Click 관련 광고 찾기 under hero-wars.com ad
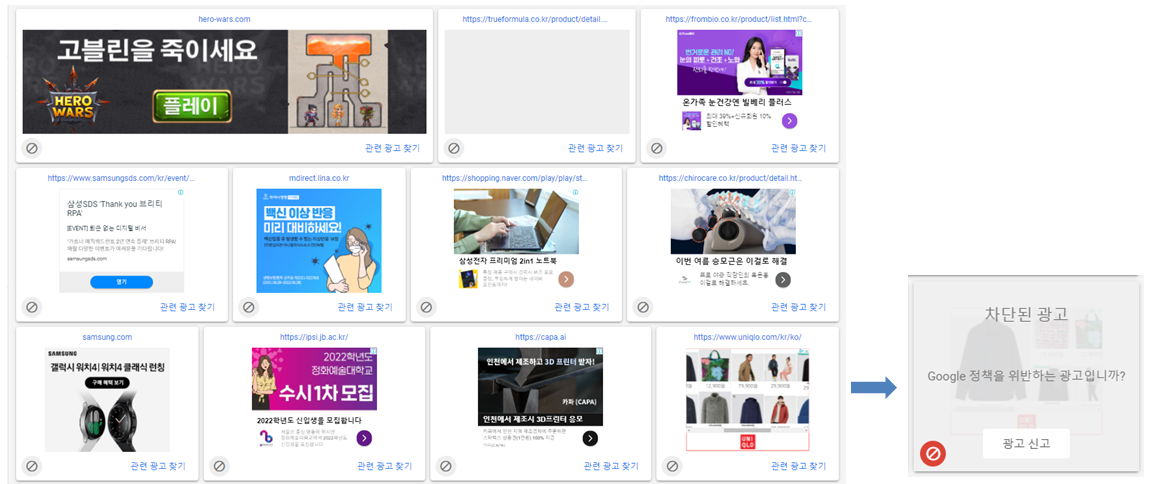The height and width of the screenshot is (484, 1152). [x=392, y=148]
